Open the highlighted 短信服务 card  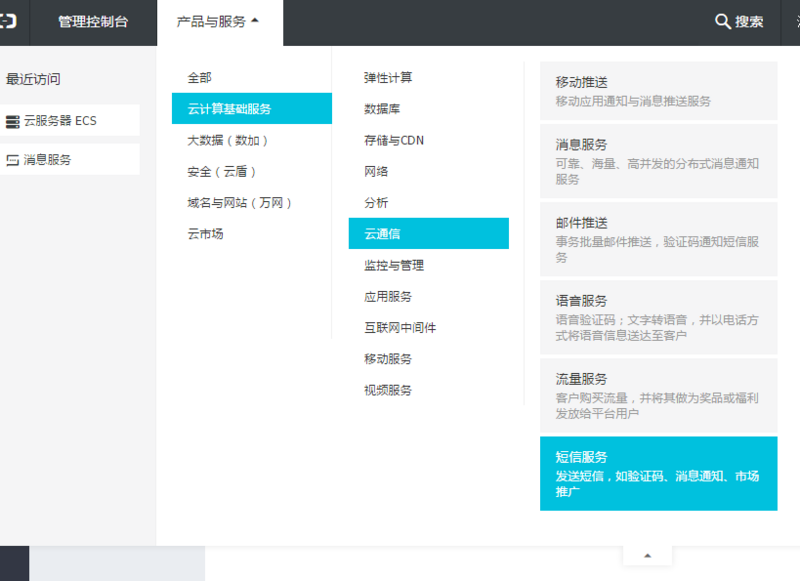pos(659,473)
